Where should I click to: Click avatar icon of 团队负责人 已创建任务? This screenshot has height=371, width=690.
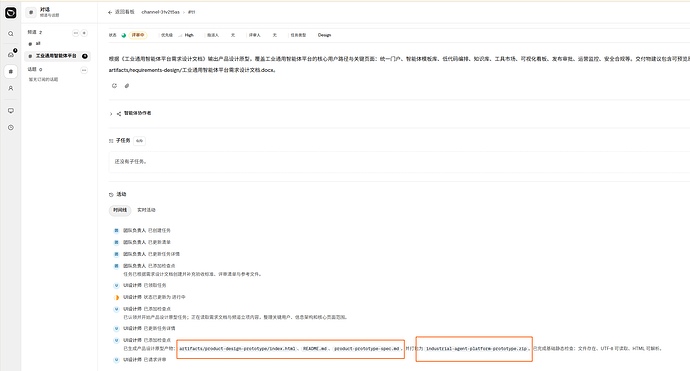pyautogui.click(x=116, y=231)
